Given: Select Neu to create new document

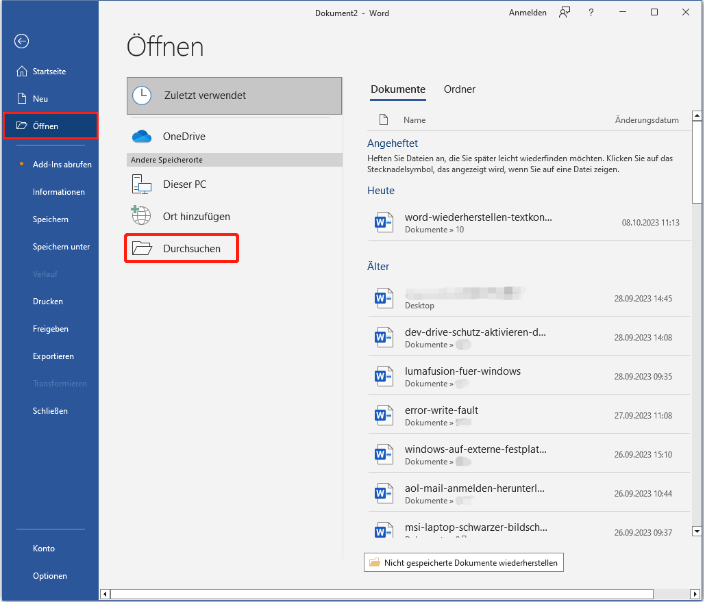Looking at the screenshot, I should (40, 99).
